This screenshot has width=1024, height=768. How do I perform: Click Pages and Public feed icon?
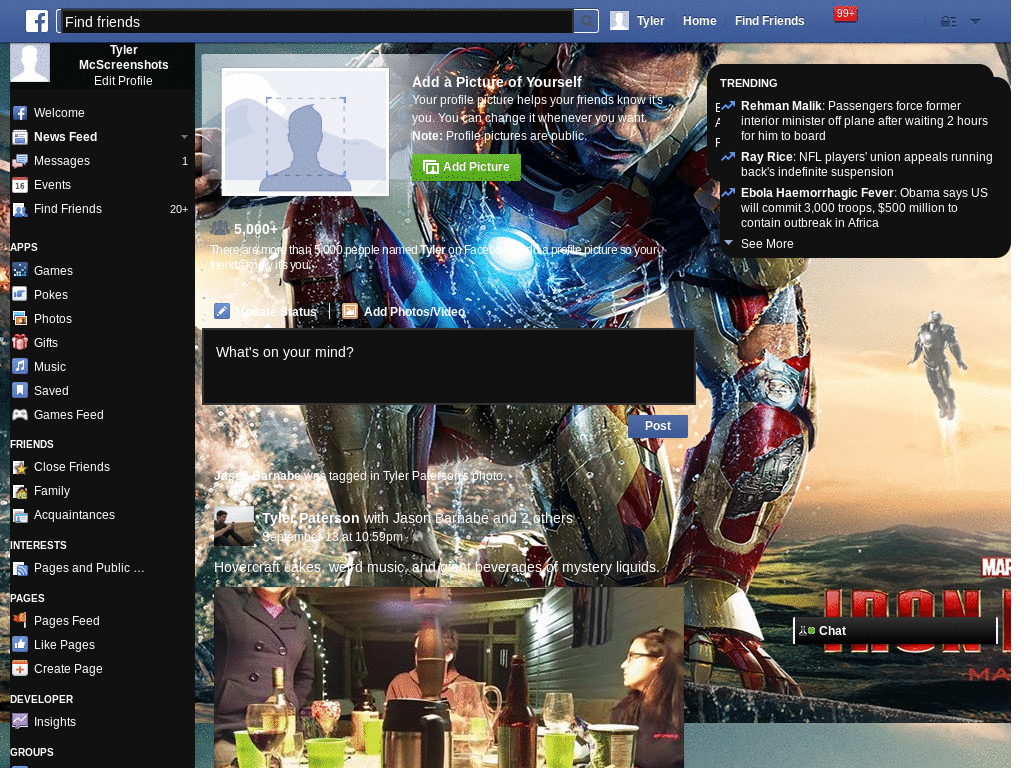pos(20,568)
